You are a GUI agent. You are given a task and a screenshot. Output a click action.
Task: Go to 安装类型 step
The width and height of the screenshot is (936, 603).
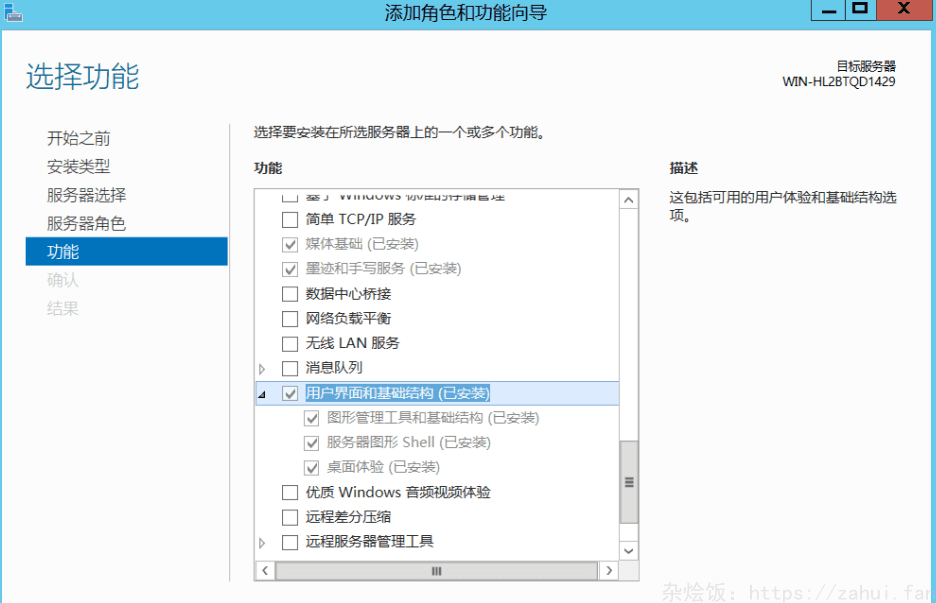click(x=78, y=167)
